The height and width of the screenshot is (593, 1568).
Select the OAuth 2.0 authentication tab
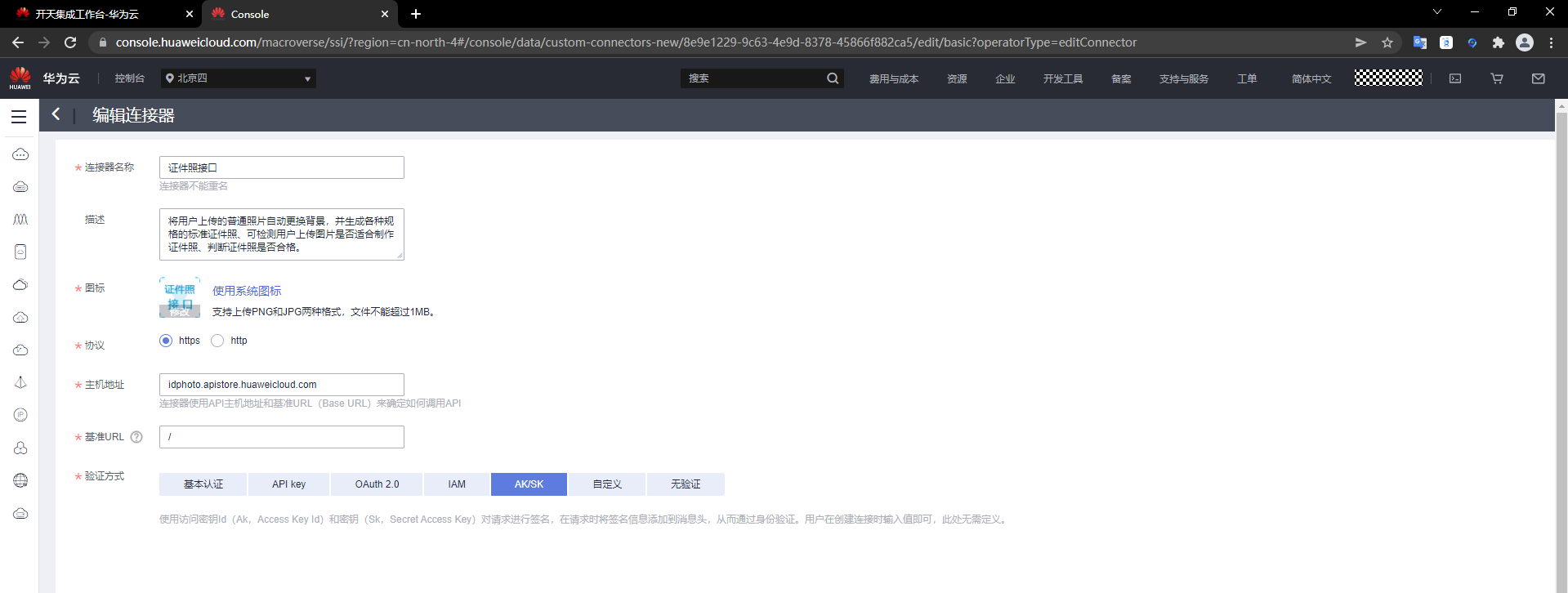pos(377,484)
